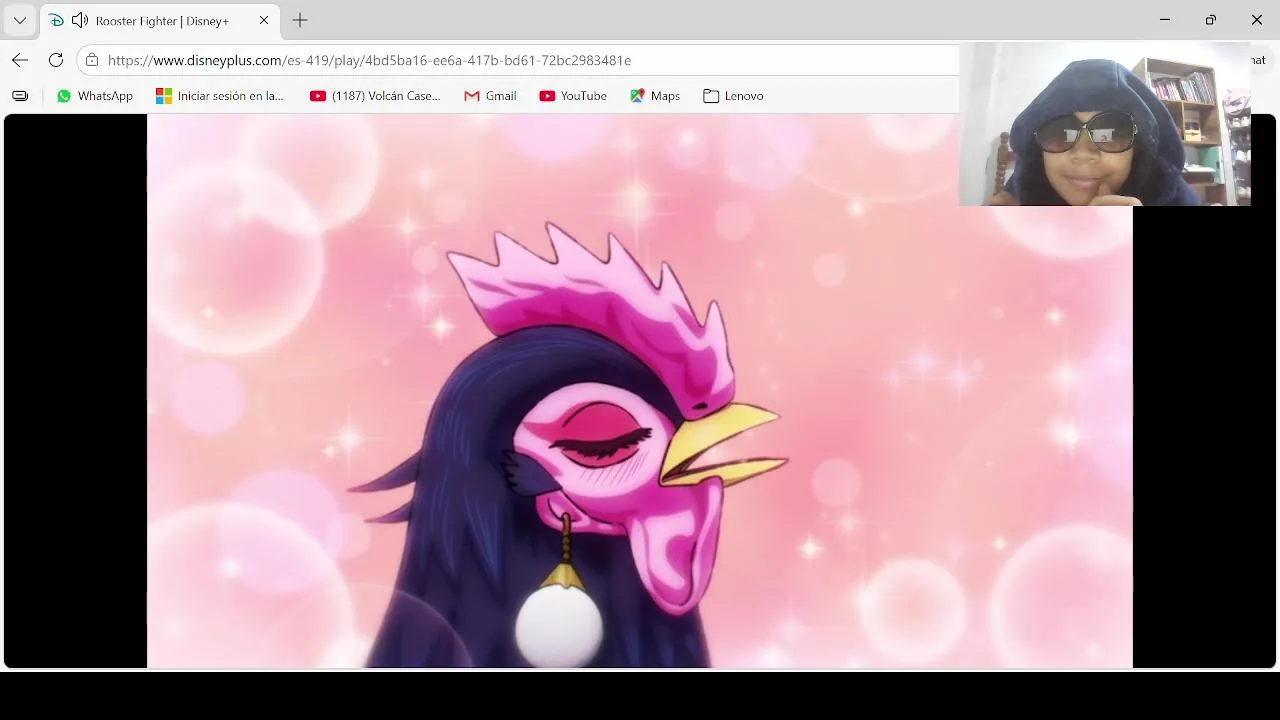Open the tab search dropdown arrow

point(20,20)
